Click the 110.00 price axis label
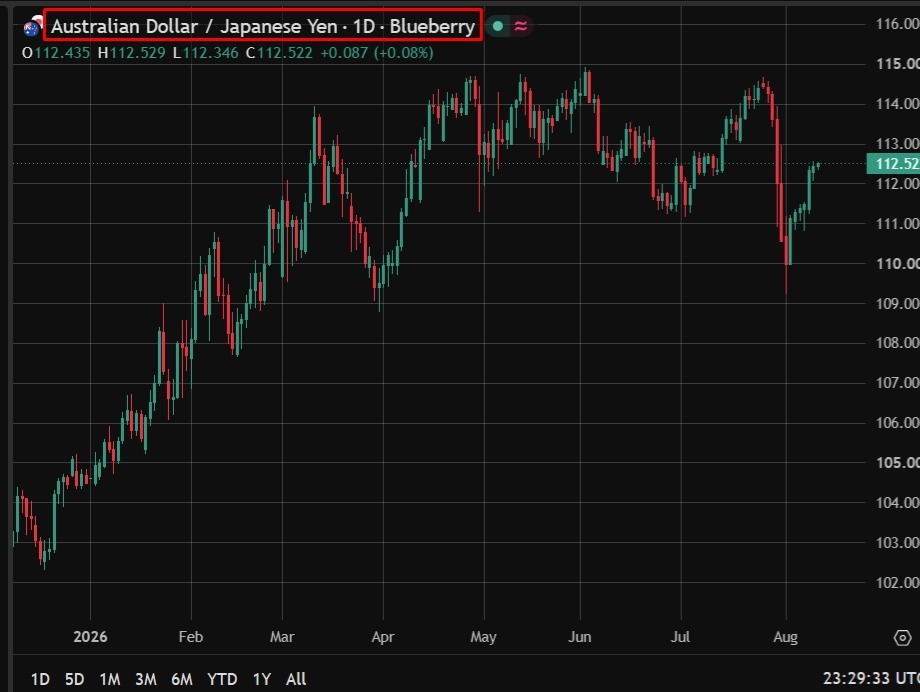Image resolution: width=920 pixels, height=692 pixels. [897, 264]
